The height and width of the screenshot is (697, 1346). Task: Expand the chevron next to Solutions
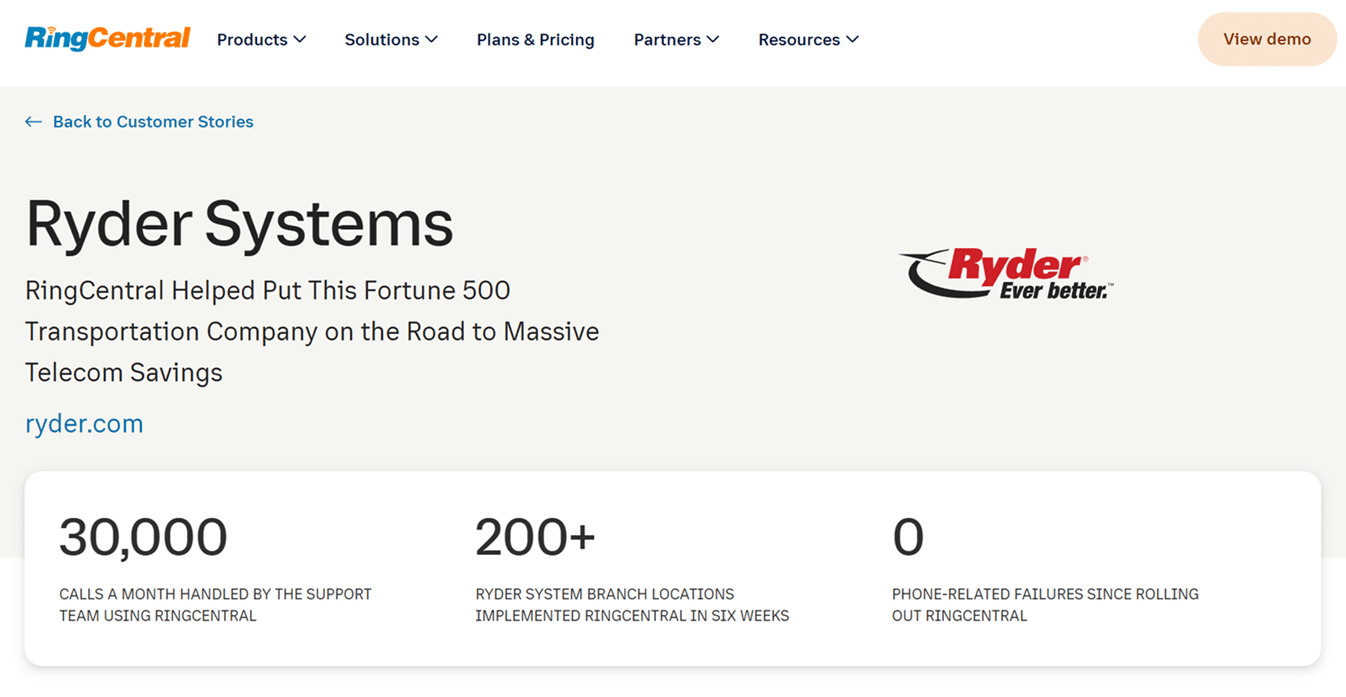432,40
